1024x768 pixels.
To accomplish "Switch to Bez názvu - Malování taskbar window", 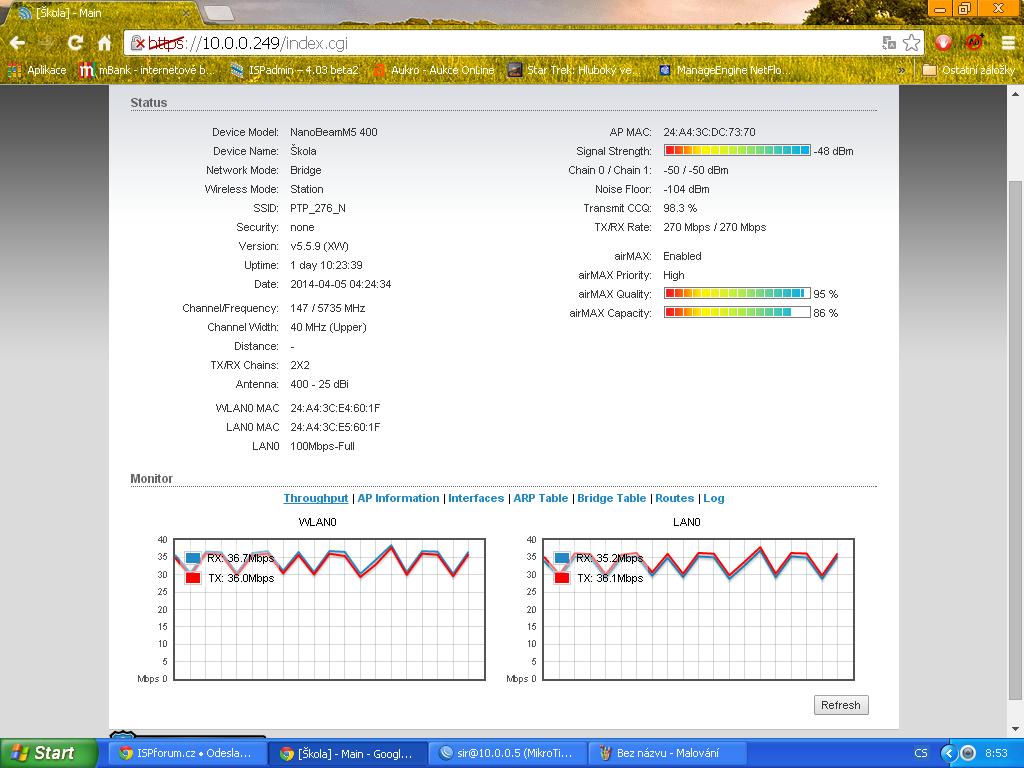I will [666, 754].
